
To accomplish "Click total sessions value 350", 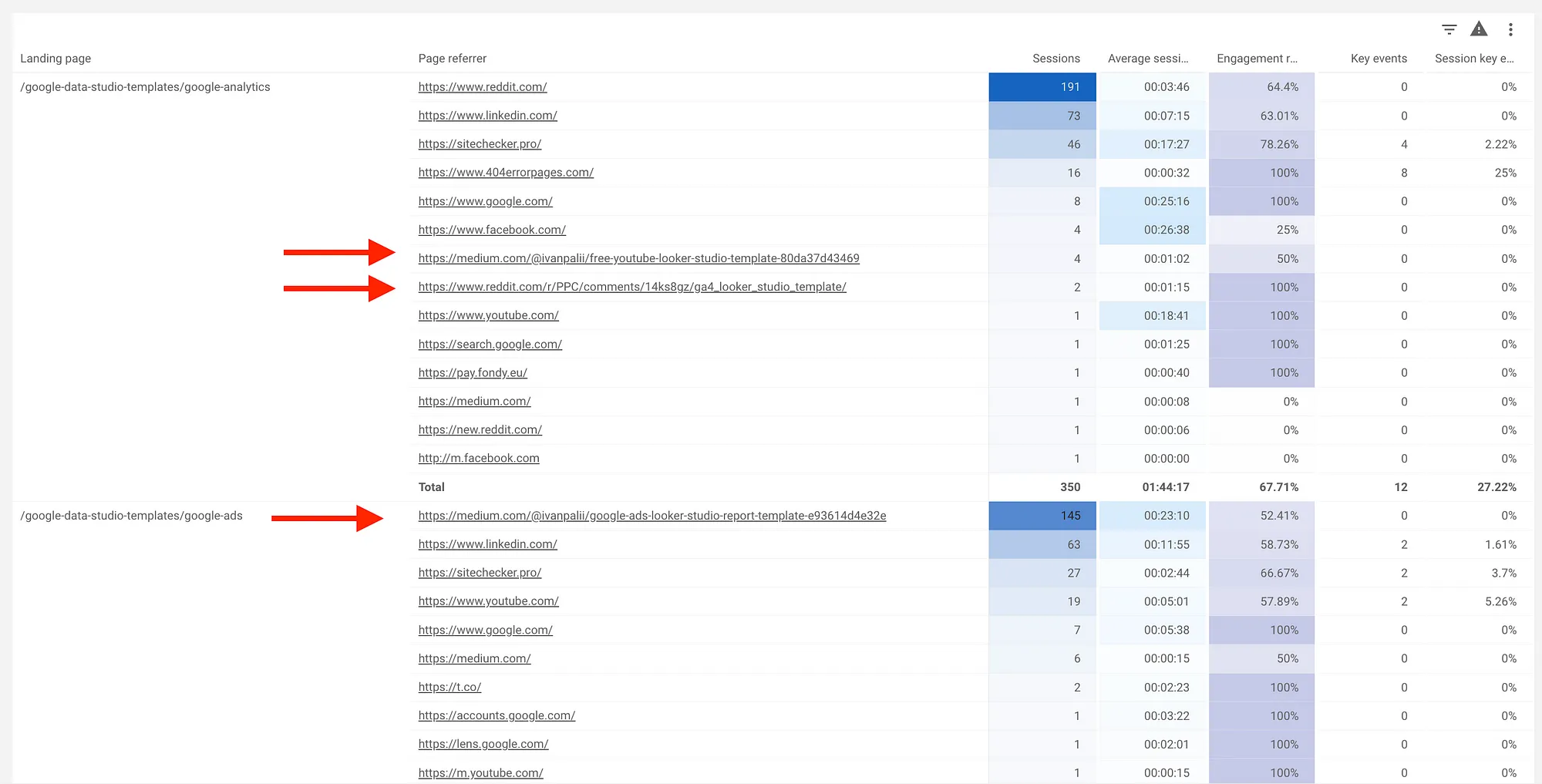I will click(1070, 487).
